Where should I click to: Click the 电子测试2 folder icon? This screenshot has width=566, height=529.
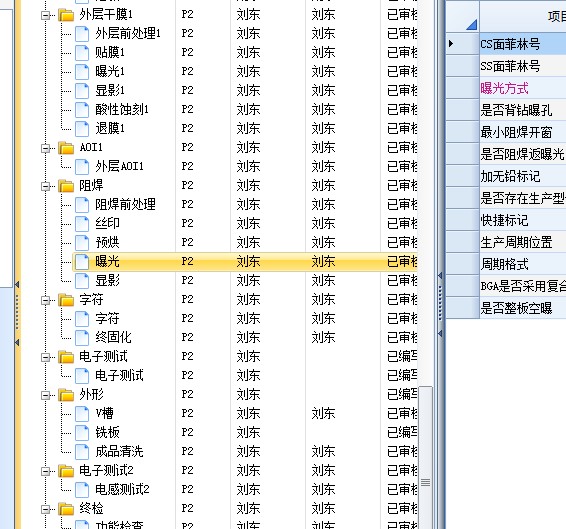66,471
